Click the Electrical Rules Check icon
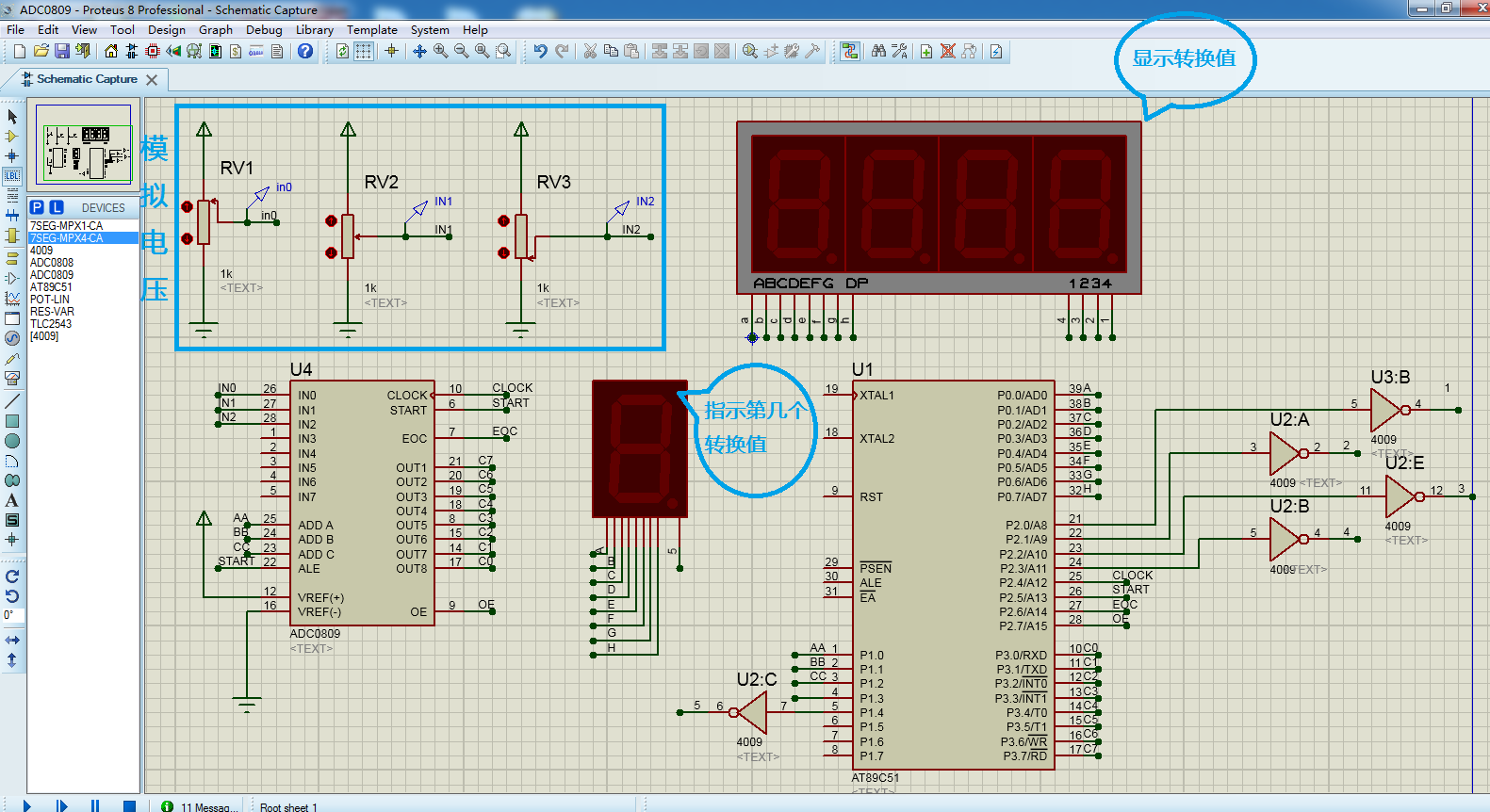The height and width of the screenshot is (812, 1490). point(997,51)
